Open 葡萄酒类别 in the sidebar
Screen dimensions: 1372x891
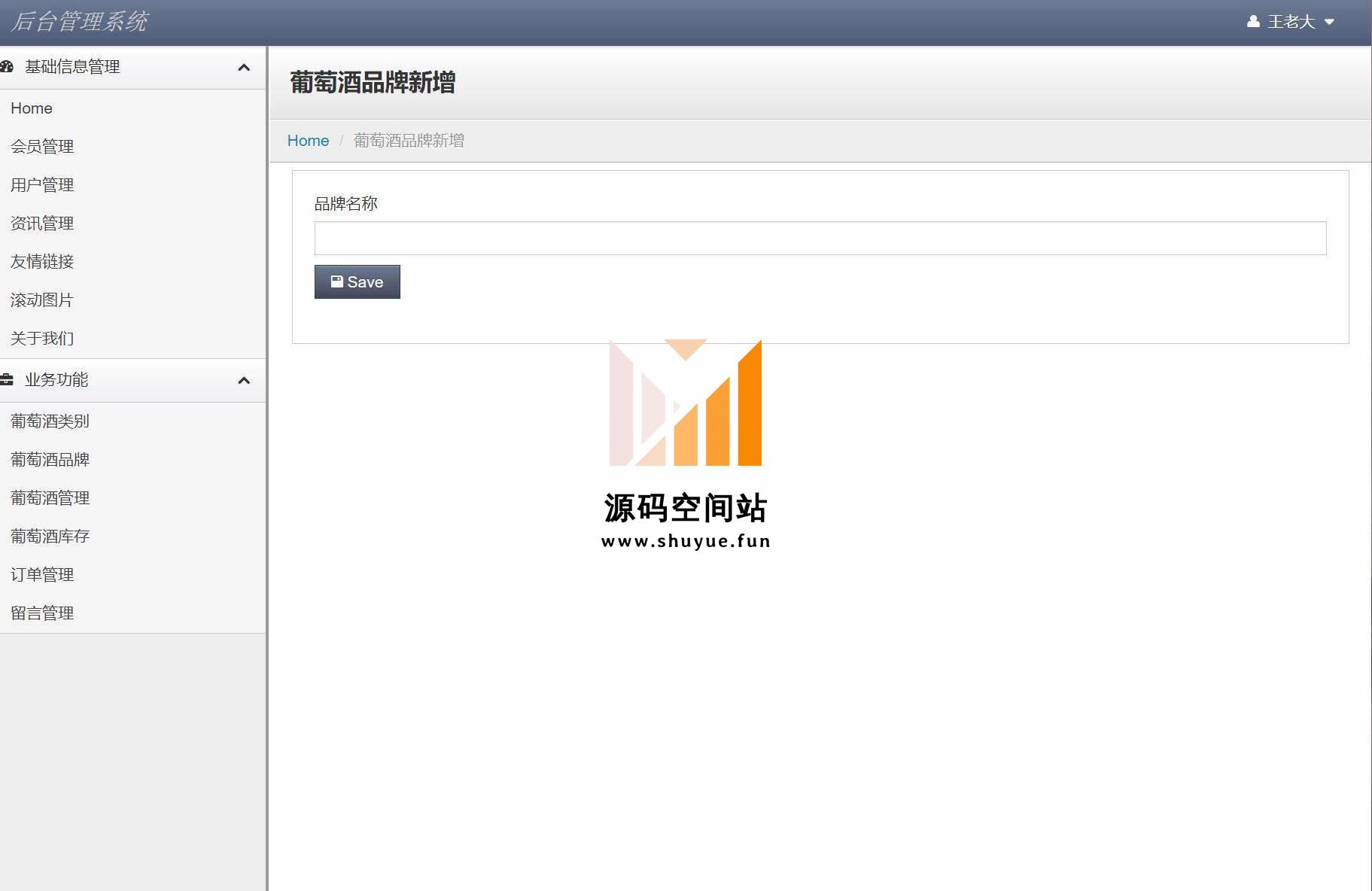coord(50,421)
